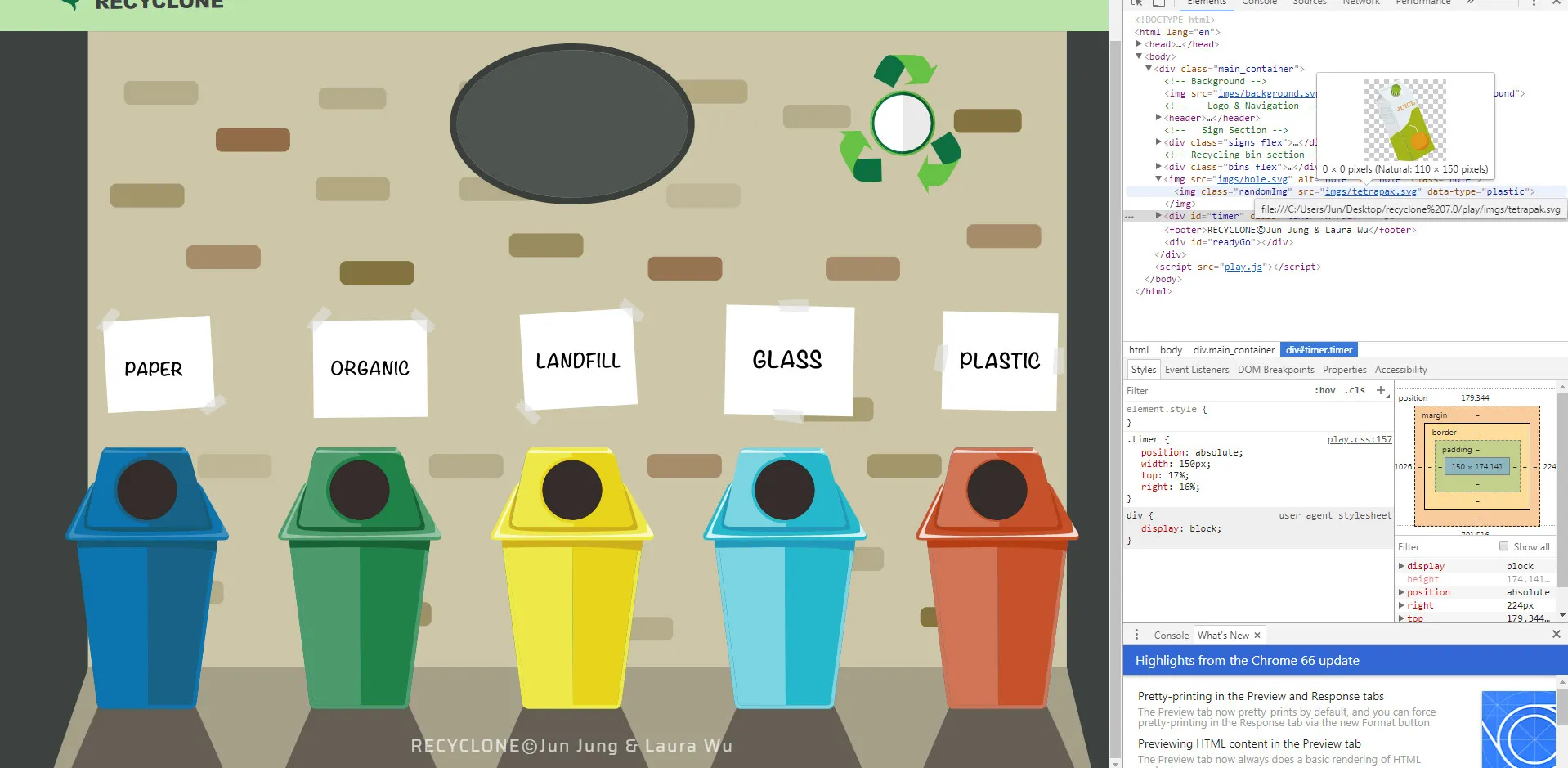Image resolution: width=1568 pixels, height=768 pixels.
Task: Open the play.js script link
Action: [x=1243, y=267]
